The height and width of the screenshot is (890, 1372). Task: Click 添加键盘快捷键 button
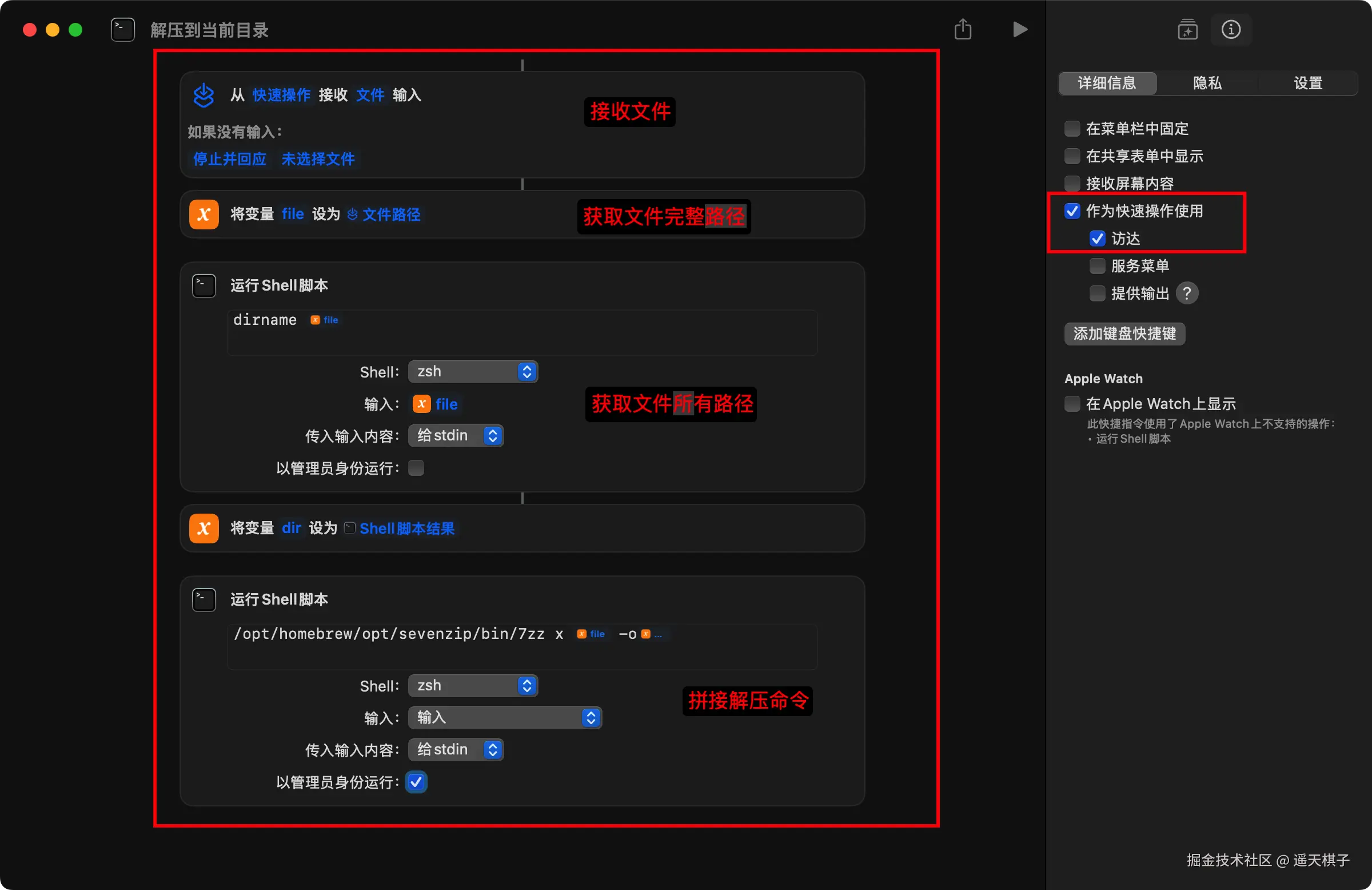[1123, 333]
